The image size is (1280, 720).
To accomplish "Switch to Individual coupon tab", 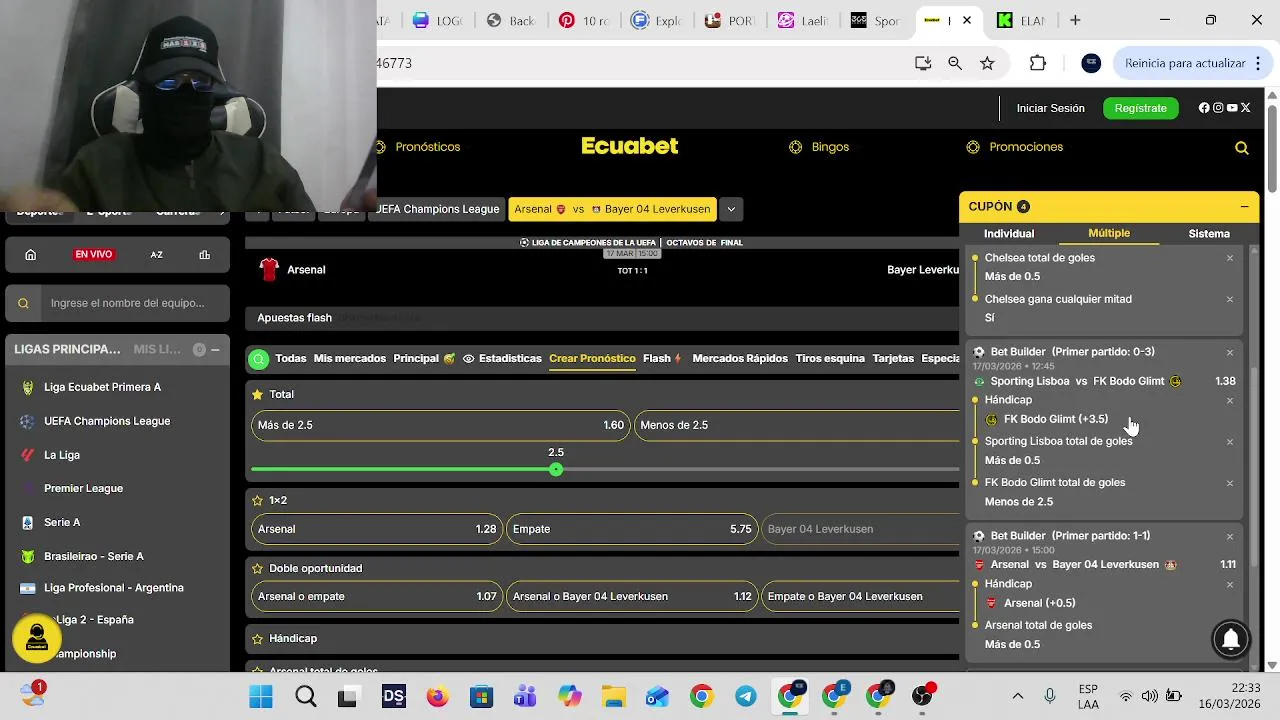I will [1009, 234].
